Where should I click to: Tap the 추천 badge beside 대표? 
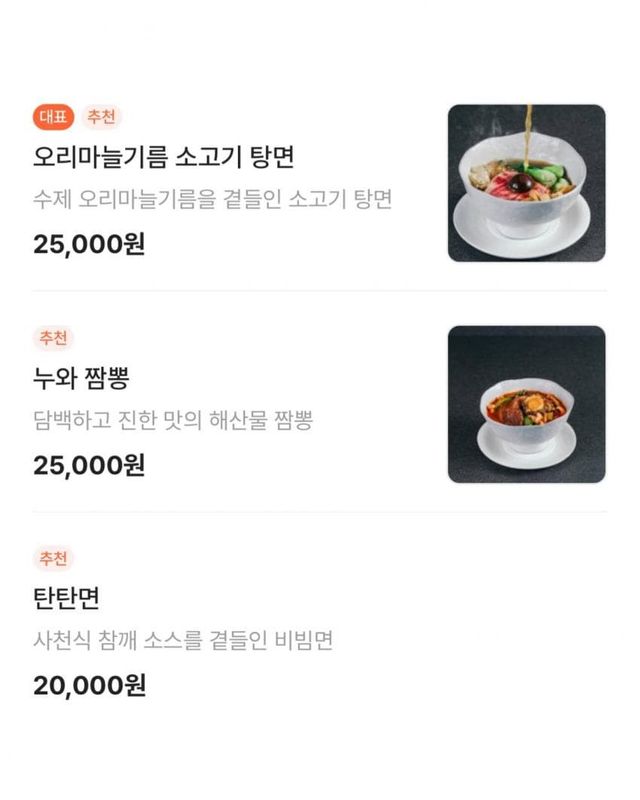[x=101, y=117]
